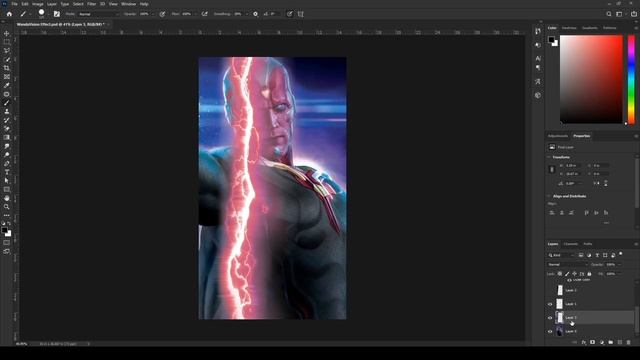Switch to the Channels tab
The height and width of the screenshot is (360, 640).
click(571, 244)
